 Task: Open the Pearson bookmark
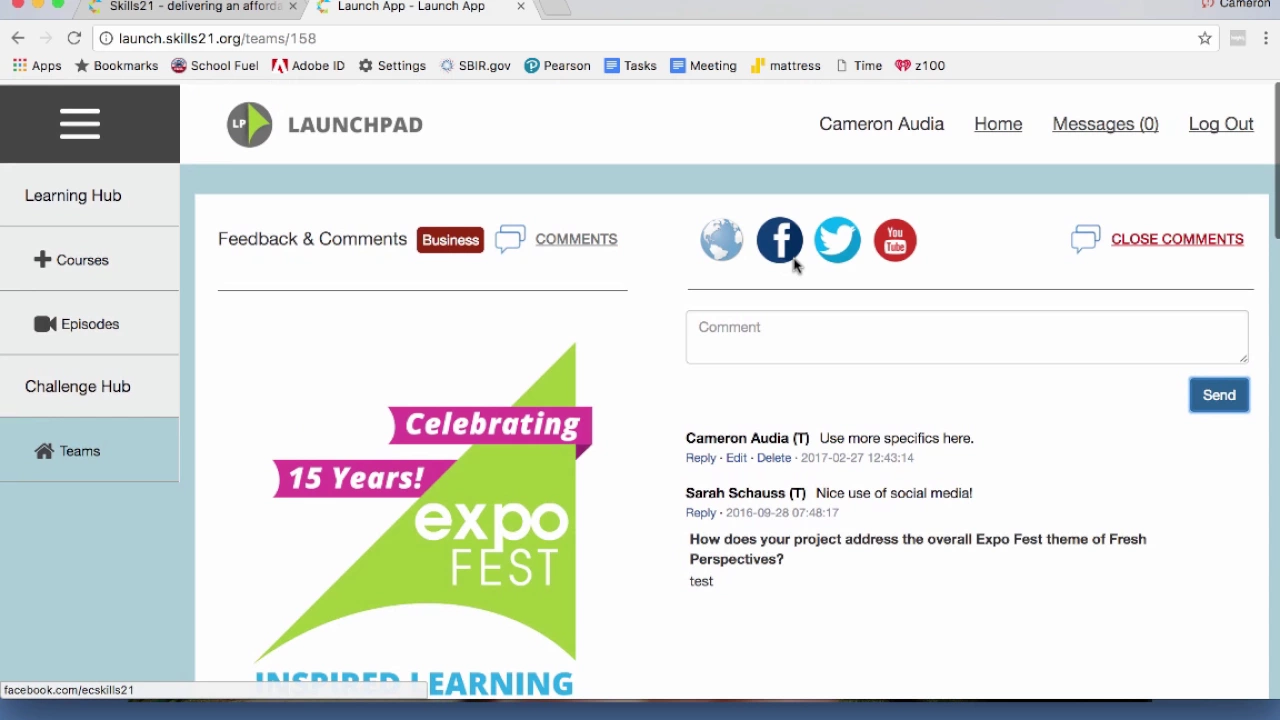tap(558, 66)
